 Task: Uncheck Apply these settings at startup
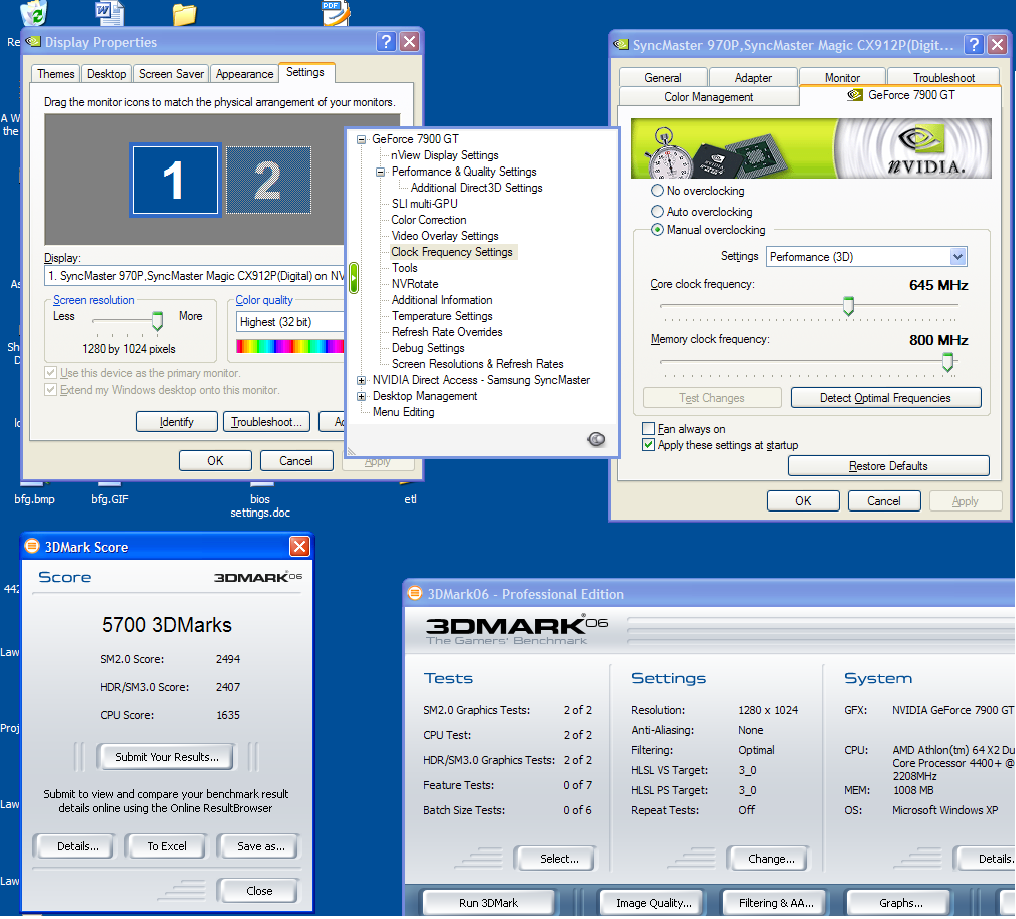coord(648,445)
